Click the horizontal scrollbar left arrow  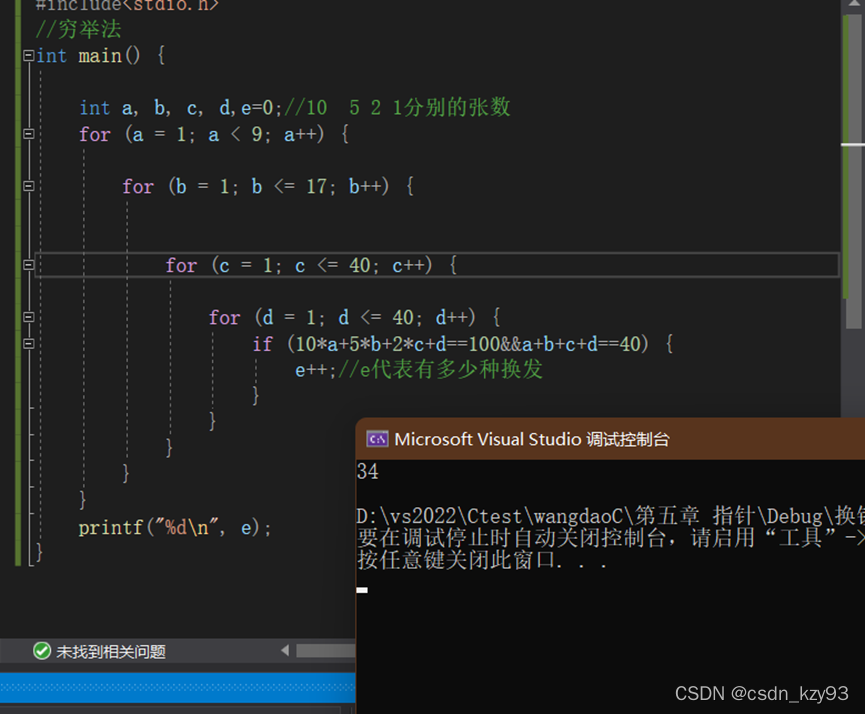pos(285,651)
